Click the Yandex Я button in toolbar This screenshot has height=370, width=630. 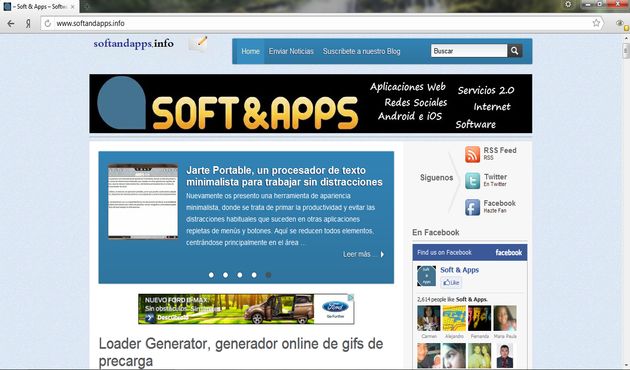click(x=28, y=23)
